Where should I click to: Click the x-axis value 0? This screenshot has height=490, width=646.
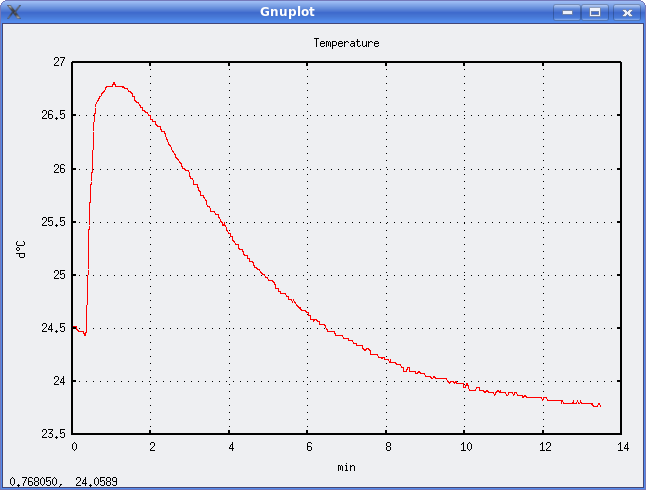point(74,447)
